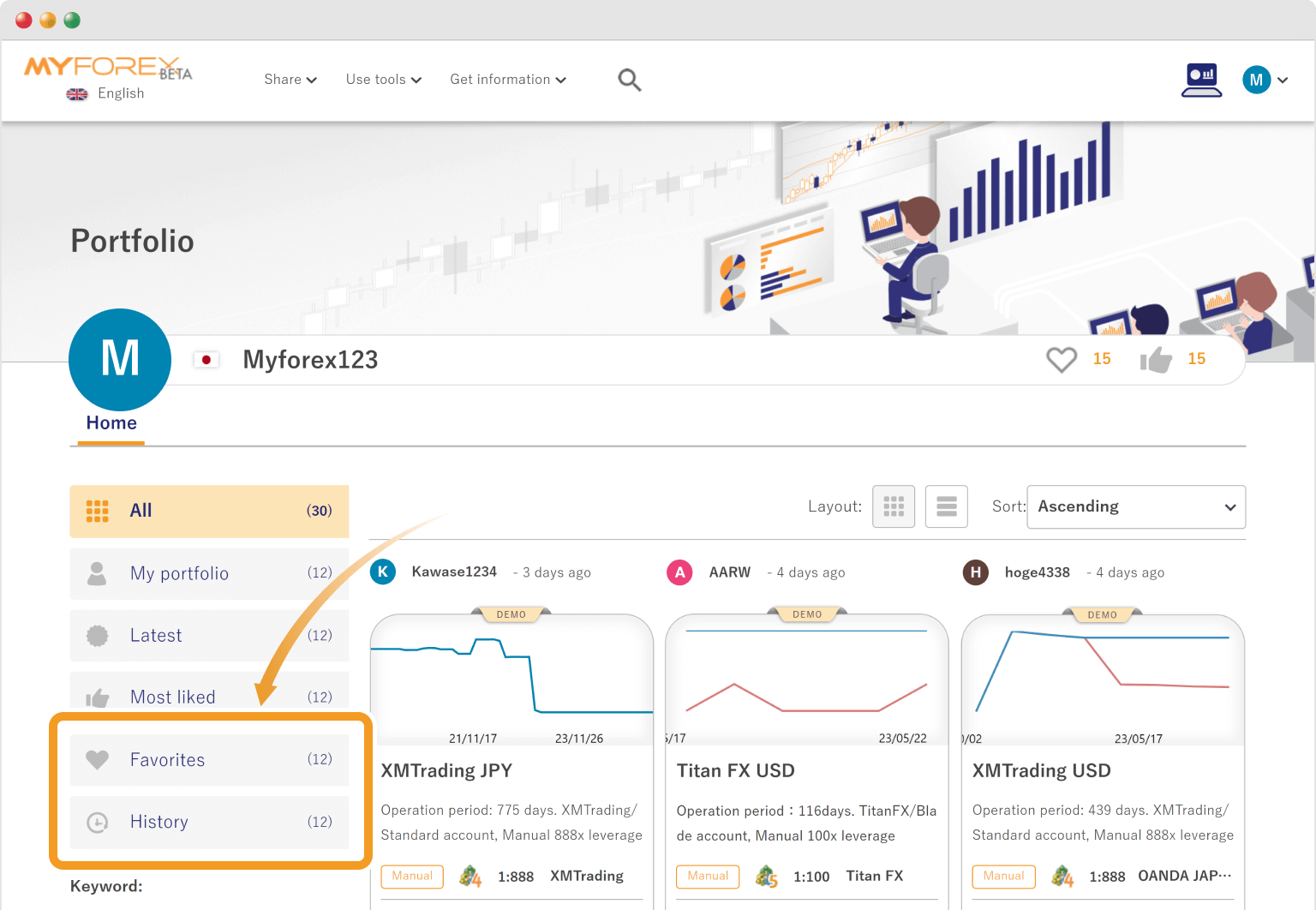1316x910 pixels.
Task: Click the K avatar of Kawase1234
Action: [383, 572]
